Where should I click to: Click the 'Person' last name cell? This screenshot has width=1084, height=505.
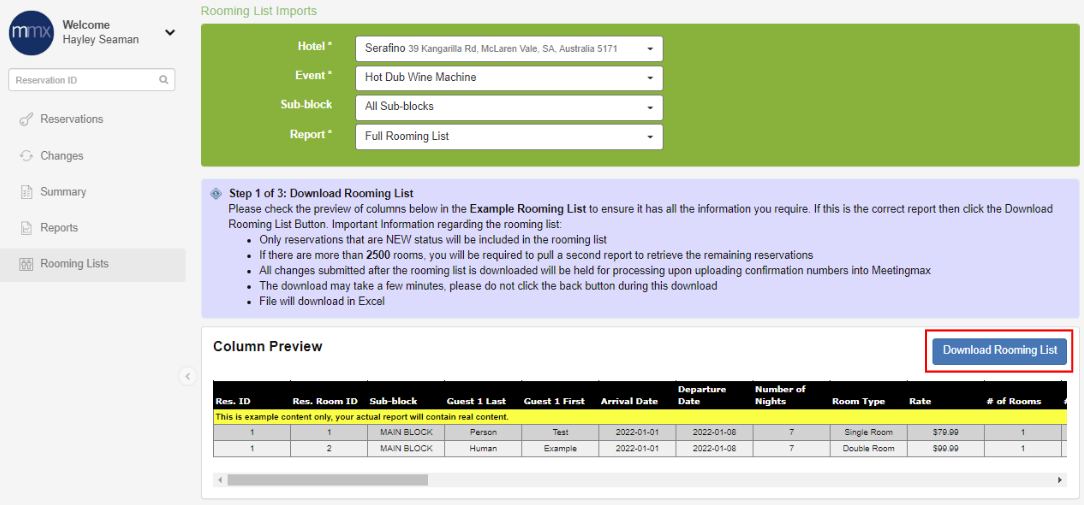point(483,432)
